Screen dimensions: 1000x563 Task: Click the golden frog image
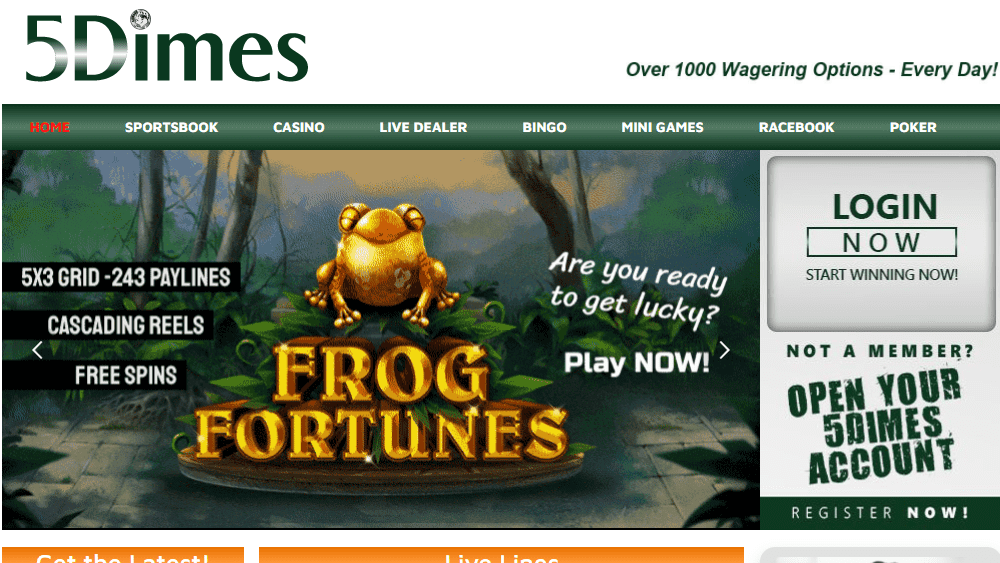click(x=381, y=263)
